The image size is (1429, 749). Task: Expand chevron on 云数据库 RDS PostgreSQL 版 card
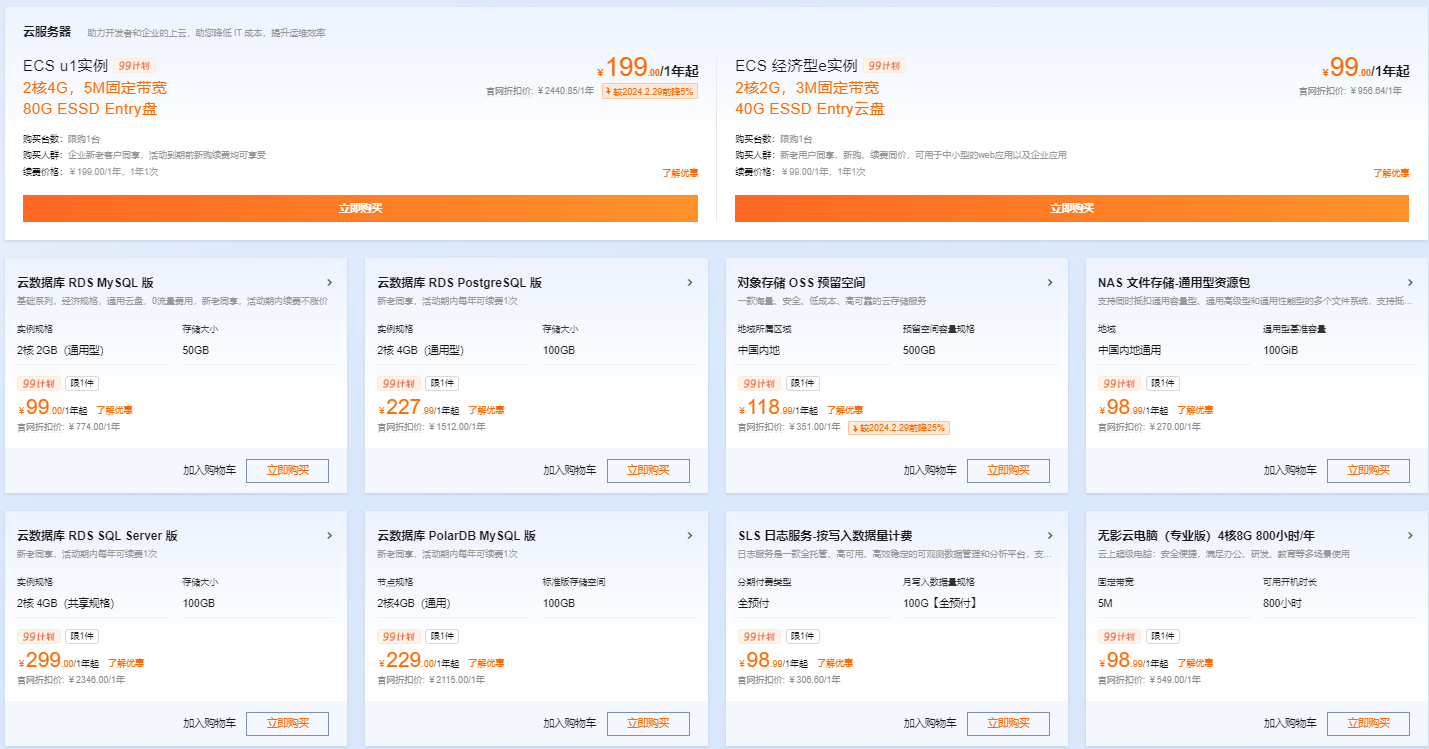pos(690,283)
